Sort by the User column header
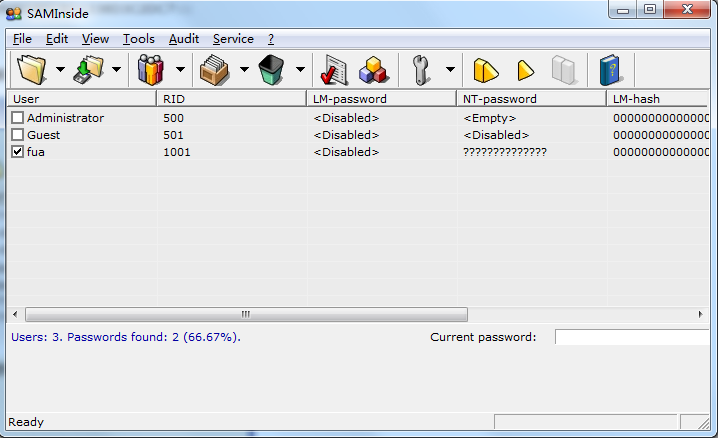Image resolution: width=718 pixels, height=442 pixels. [x=82, y=99]
